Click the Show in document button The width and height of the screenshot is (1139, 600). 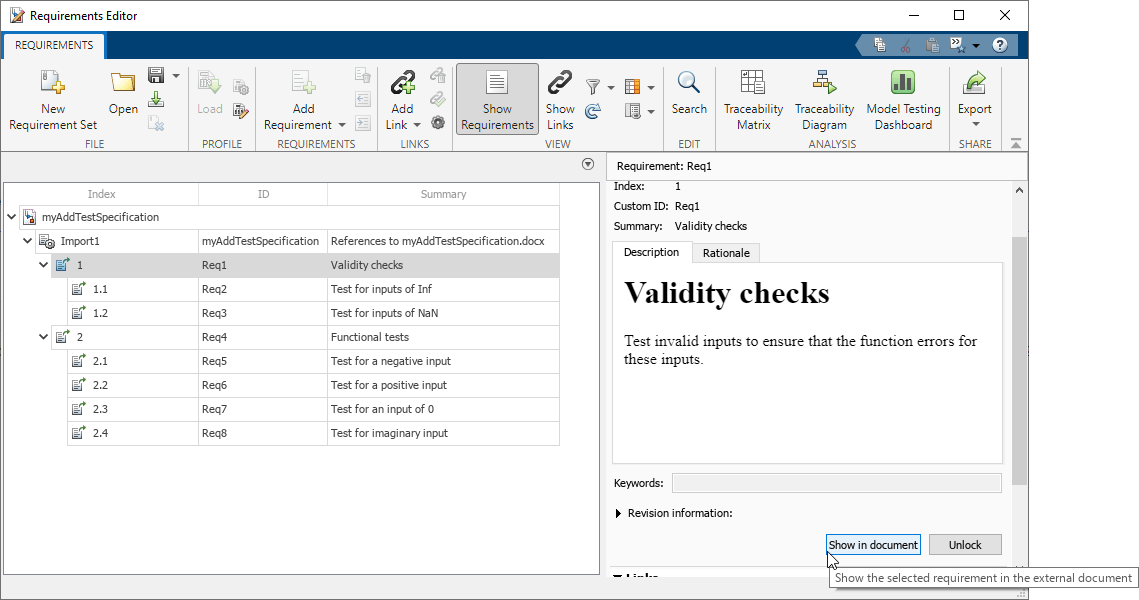click(x=873, y=544)
